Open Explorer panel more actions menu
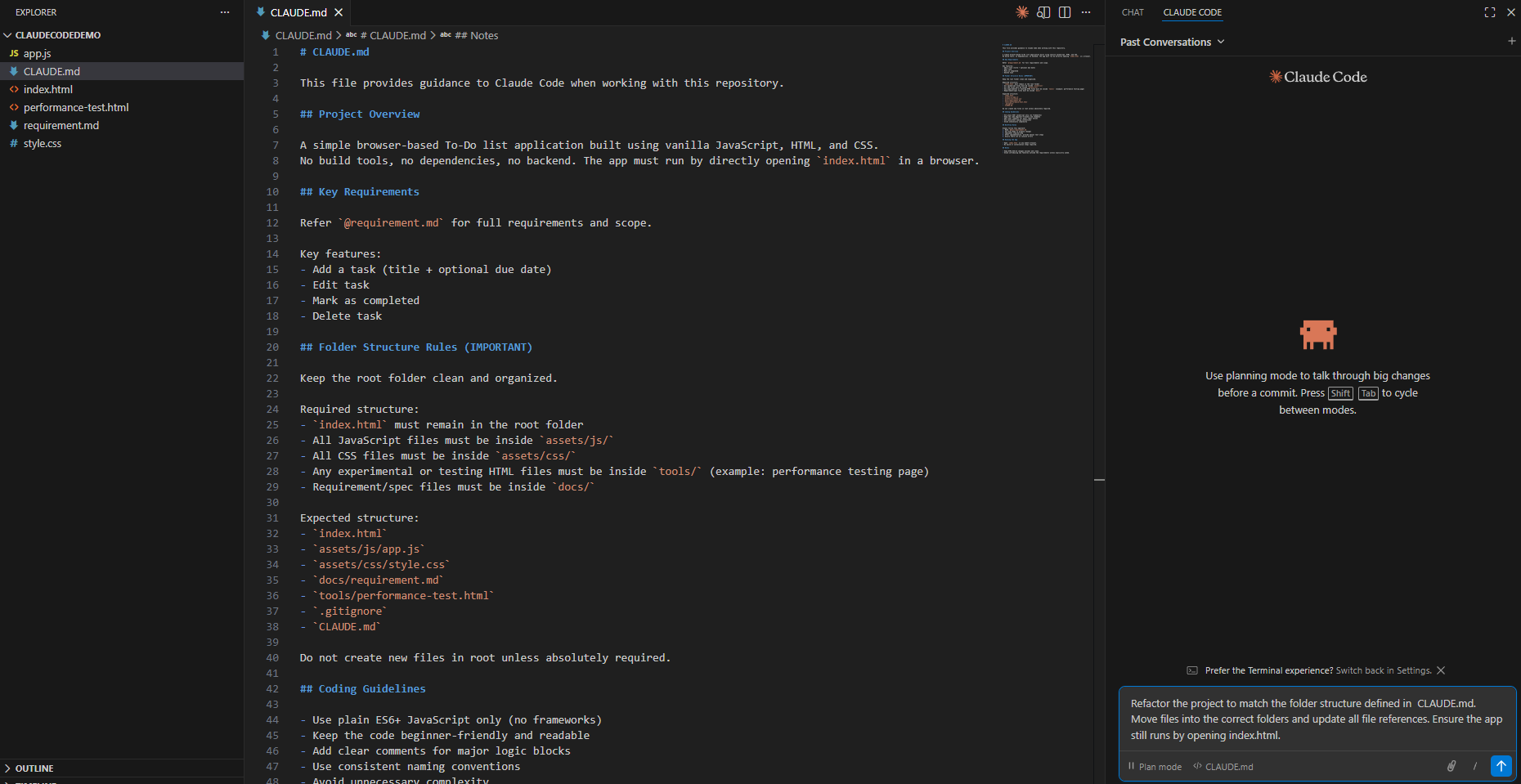The height and width of the screenshot is (784, 1521). (x=225, y=12)
